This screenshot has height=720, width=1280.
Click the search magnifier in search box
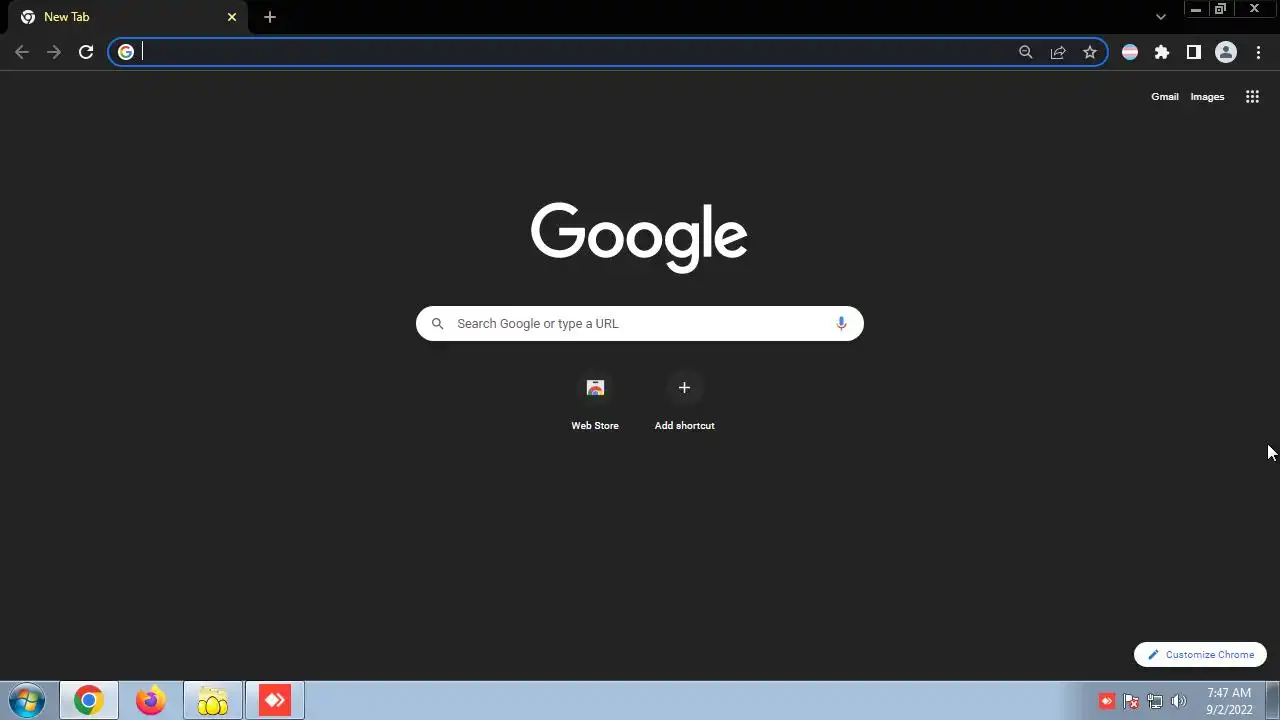[x=437, y=323]
